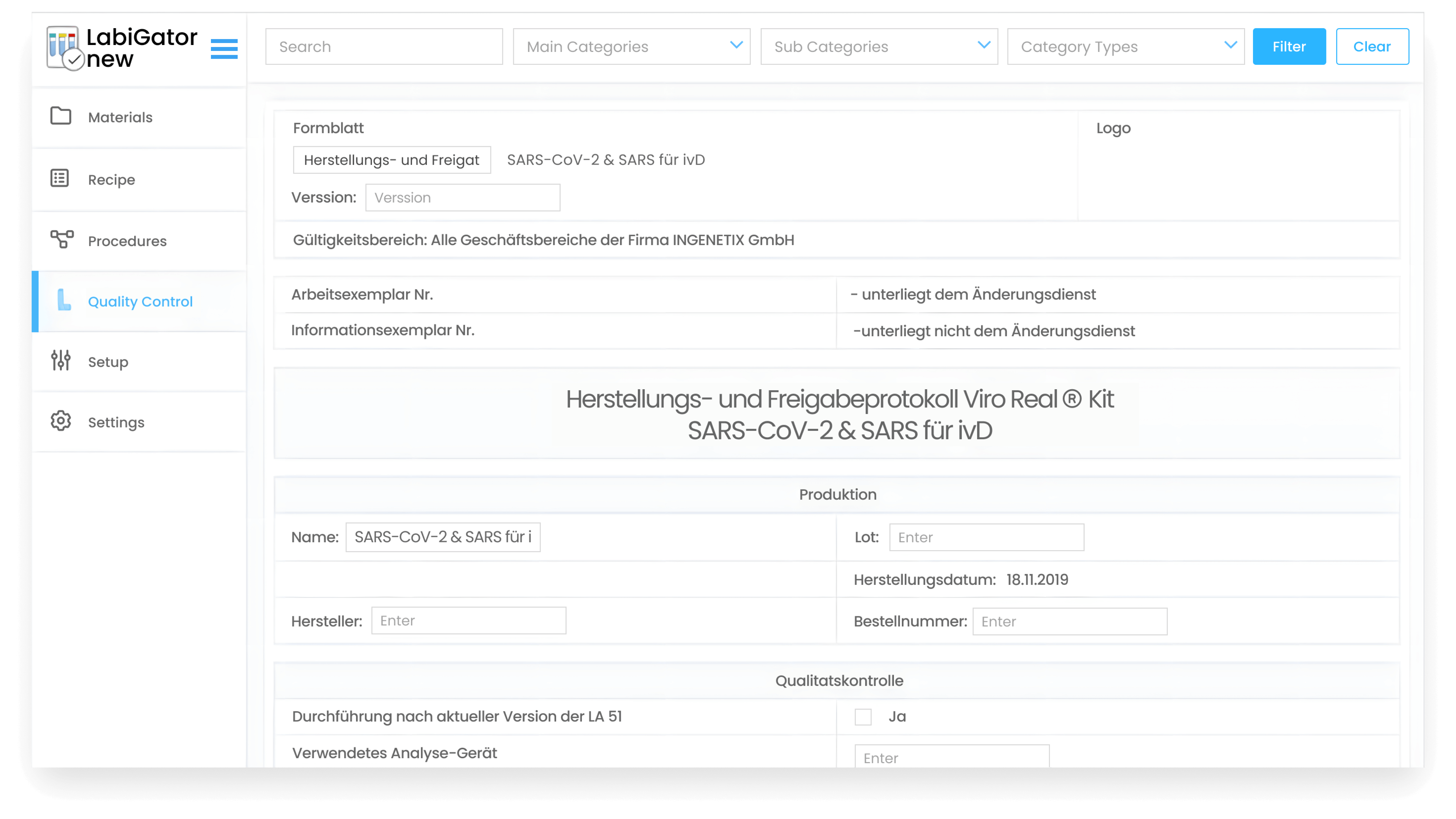Open the Category Types dropdown

coord(1125,46)
